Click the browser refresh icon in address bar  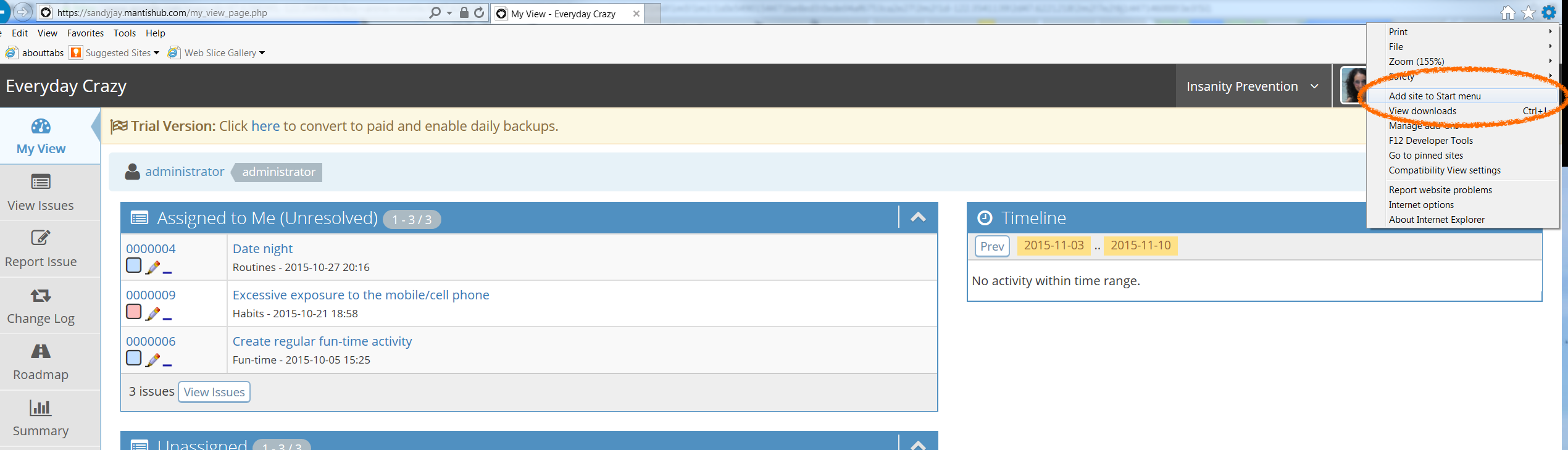(x=479, y=12)
